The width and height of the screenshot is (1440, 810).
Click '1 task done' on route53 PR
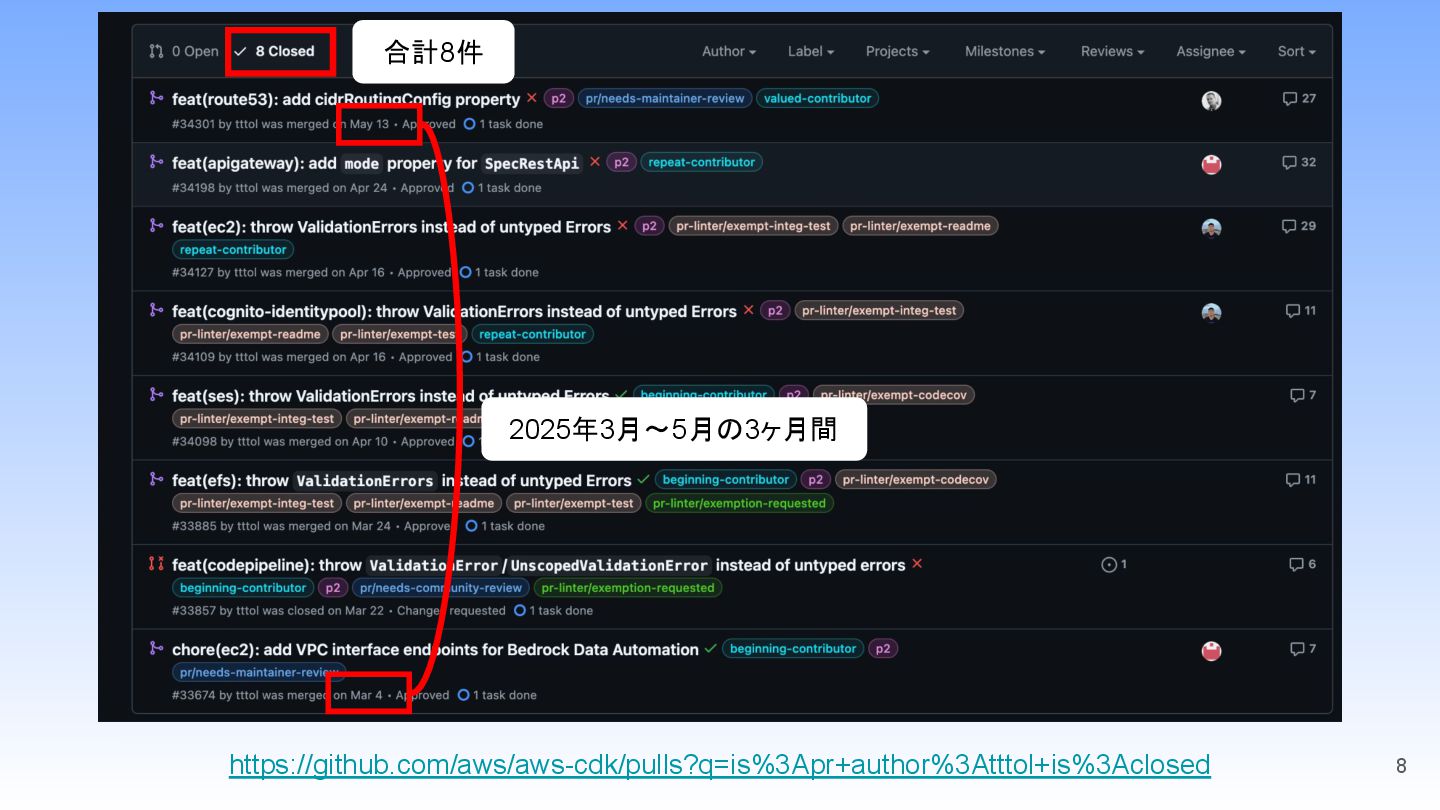[503, 124]
